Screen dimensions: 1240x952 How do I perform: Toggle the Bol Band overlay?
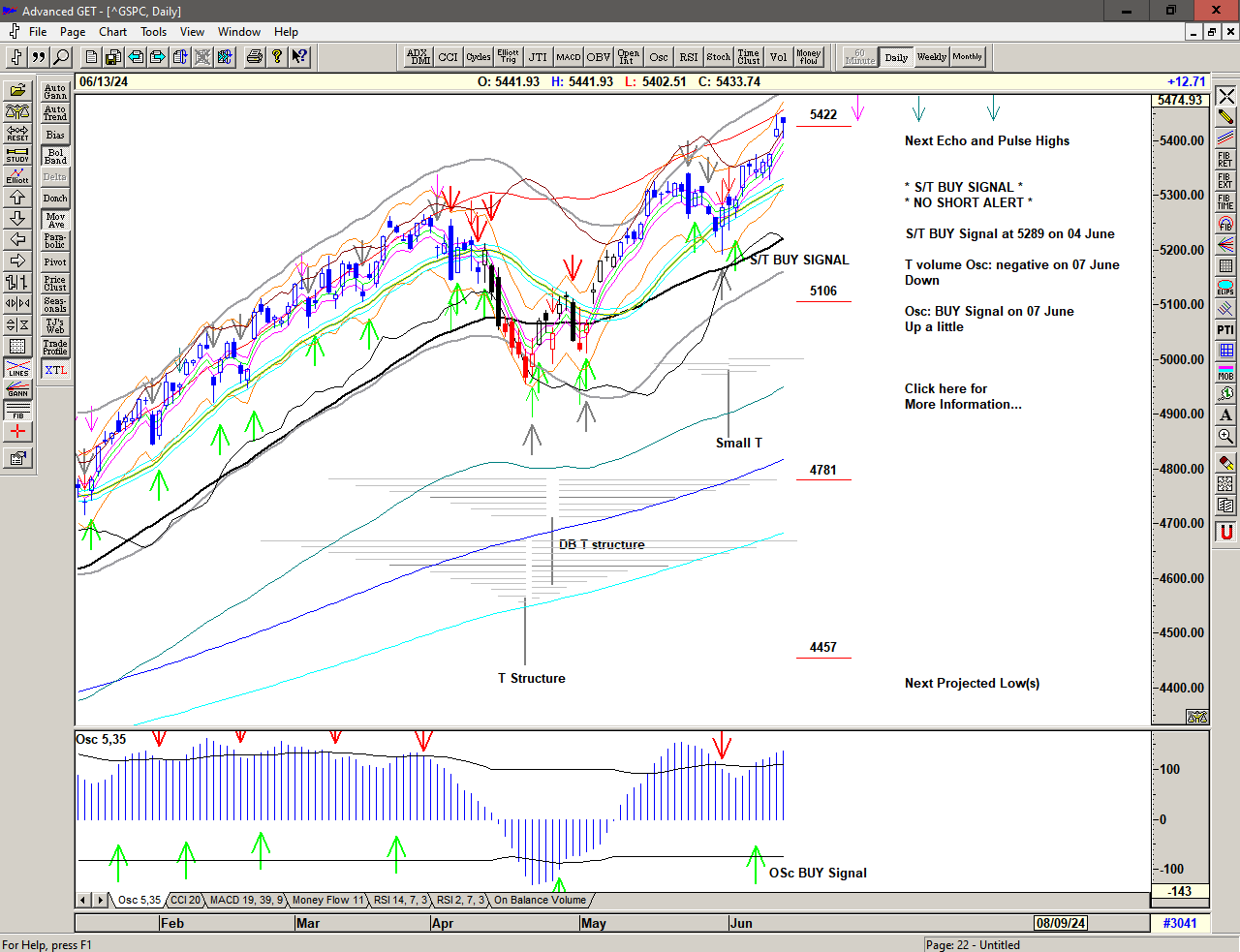(55, 156)
